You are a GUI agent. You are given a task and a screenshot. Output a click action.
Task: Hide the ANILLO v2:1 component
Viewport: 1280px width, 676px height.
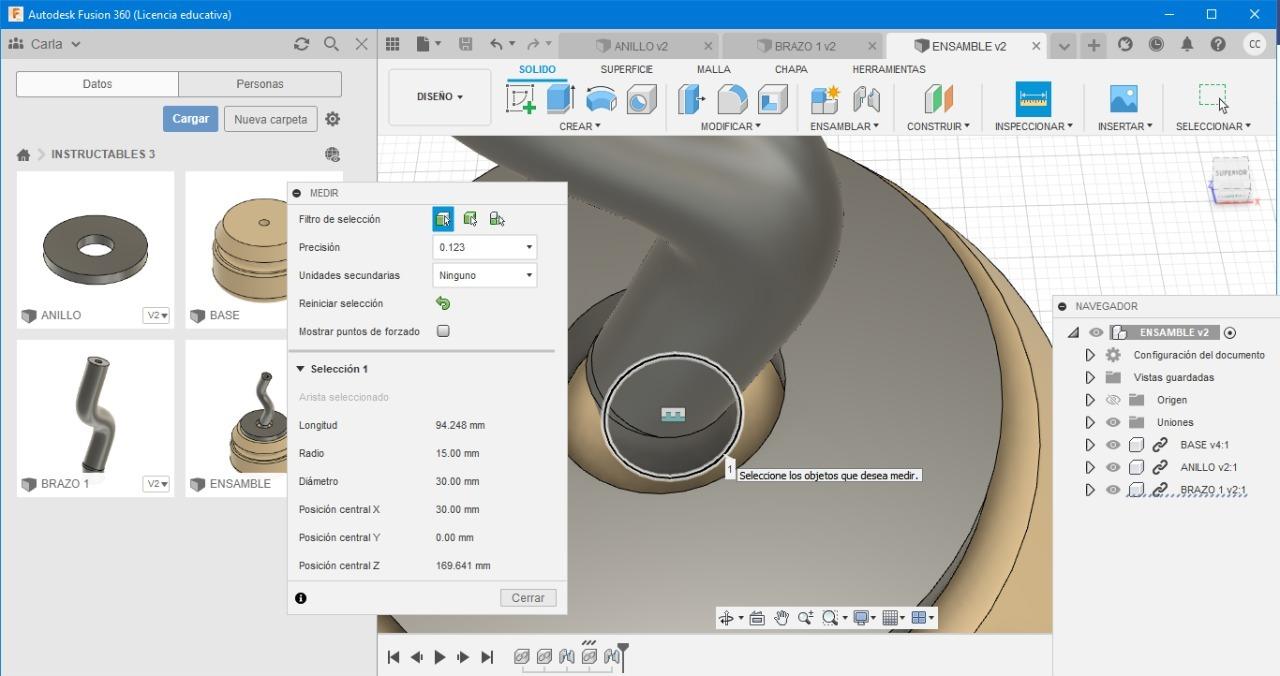pyautogui.click(x=1112, y=467)
